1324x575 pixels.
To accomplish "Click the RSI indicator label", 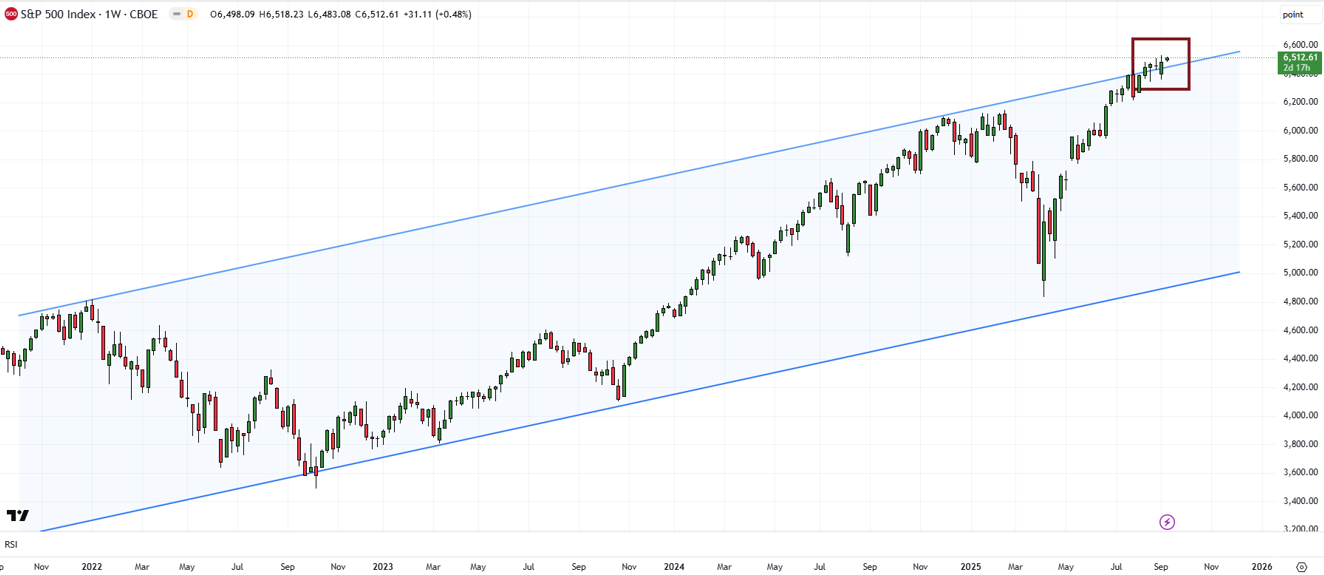I will [x=11, y=544].
